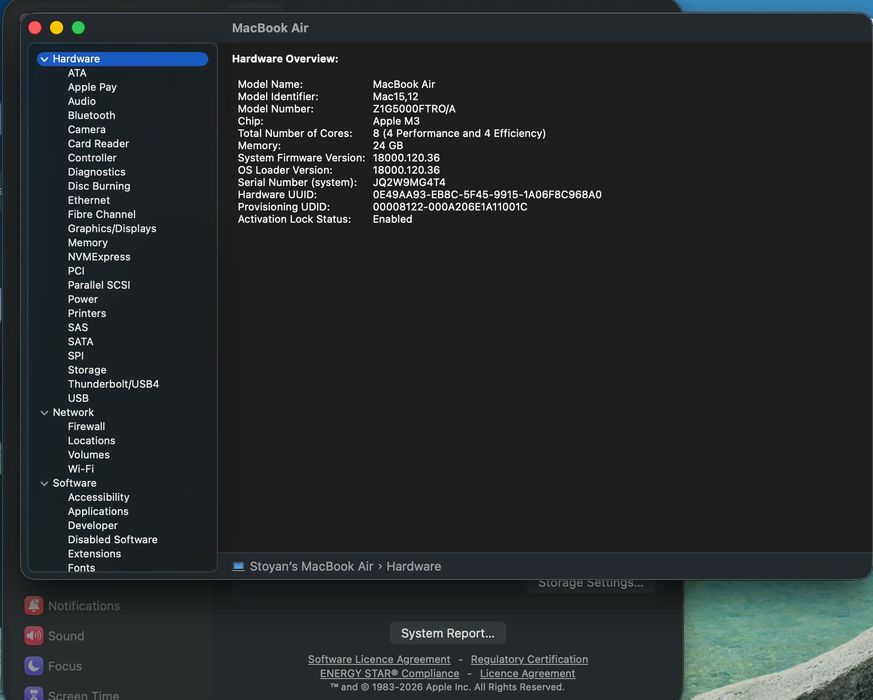
Task: Select Graphics/Displays in the sidebar
Action: (x=112, y=229)
